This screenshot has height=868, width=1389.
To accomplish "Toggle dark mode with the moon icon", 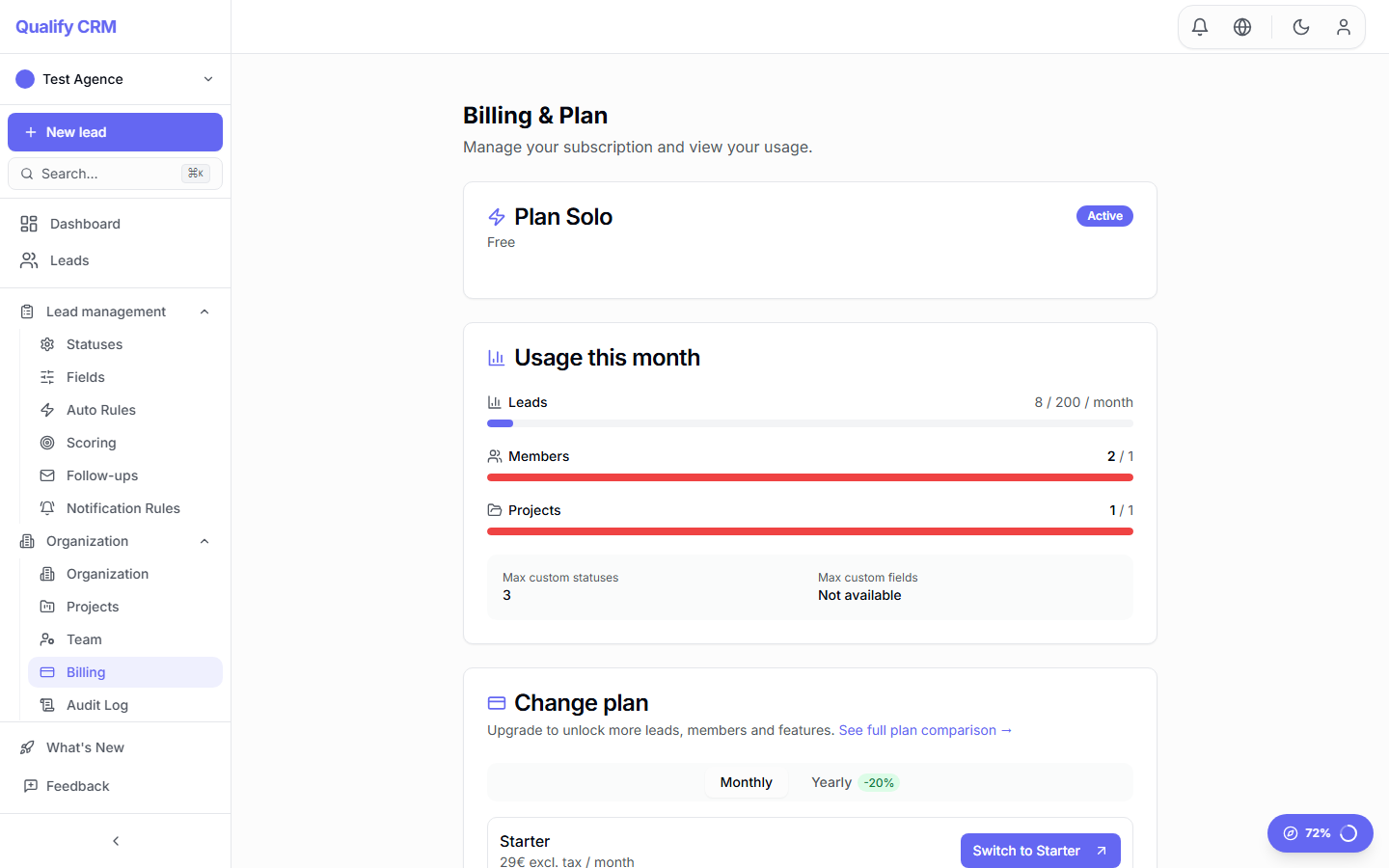I will tap(1300, 26).
